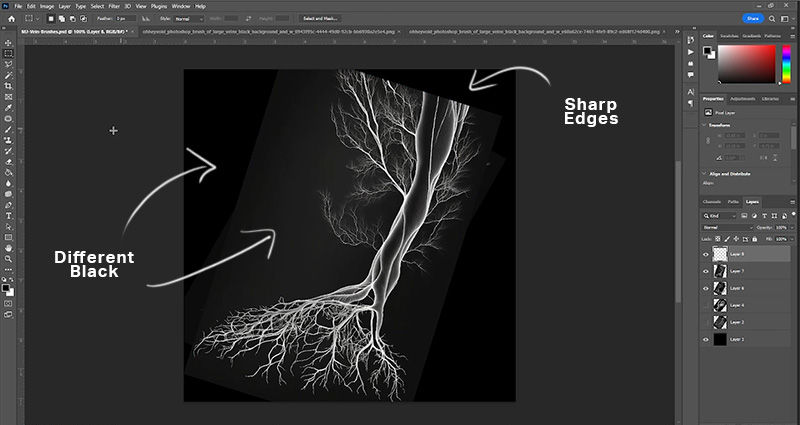The image size is (800, 425).
Task: Hide Layer 7 with its eye icon
Action: (706, 271)
